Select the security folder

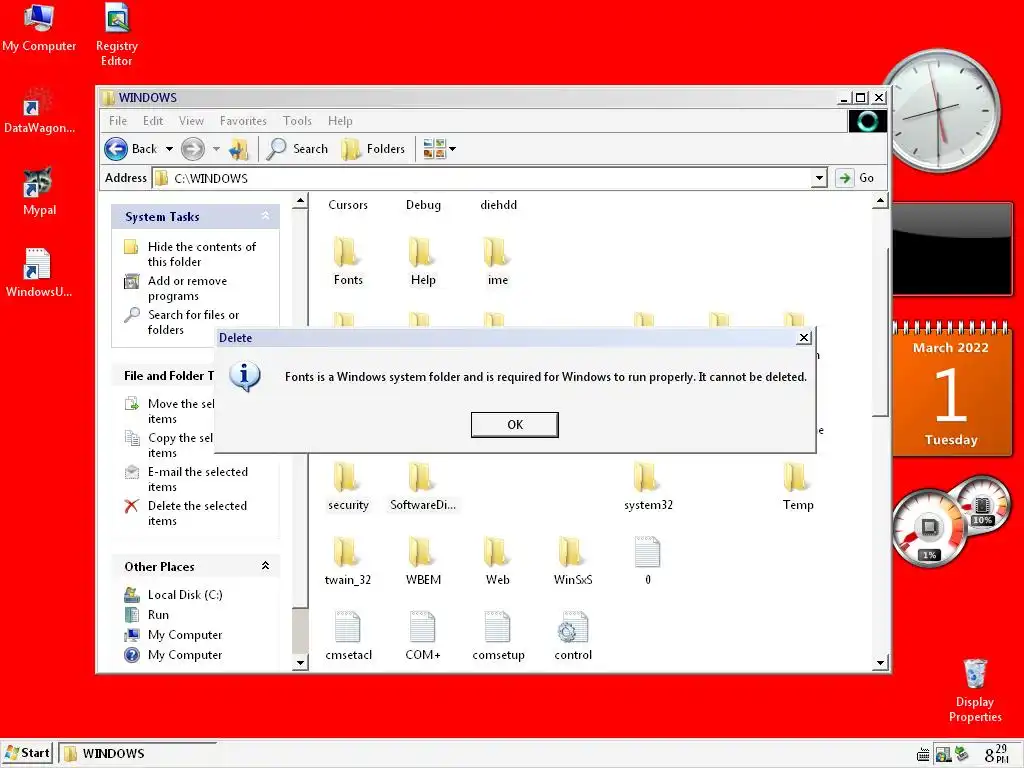(347, 487)
